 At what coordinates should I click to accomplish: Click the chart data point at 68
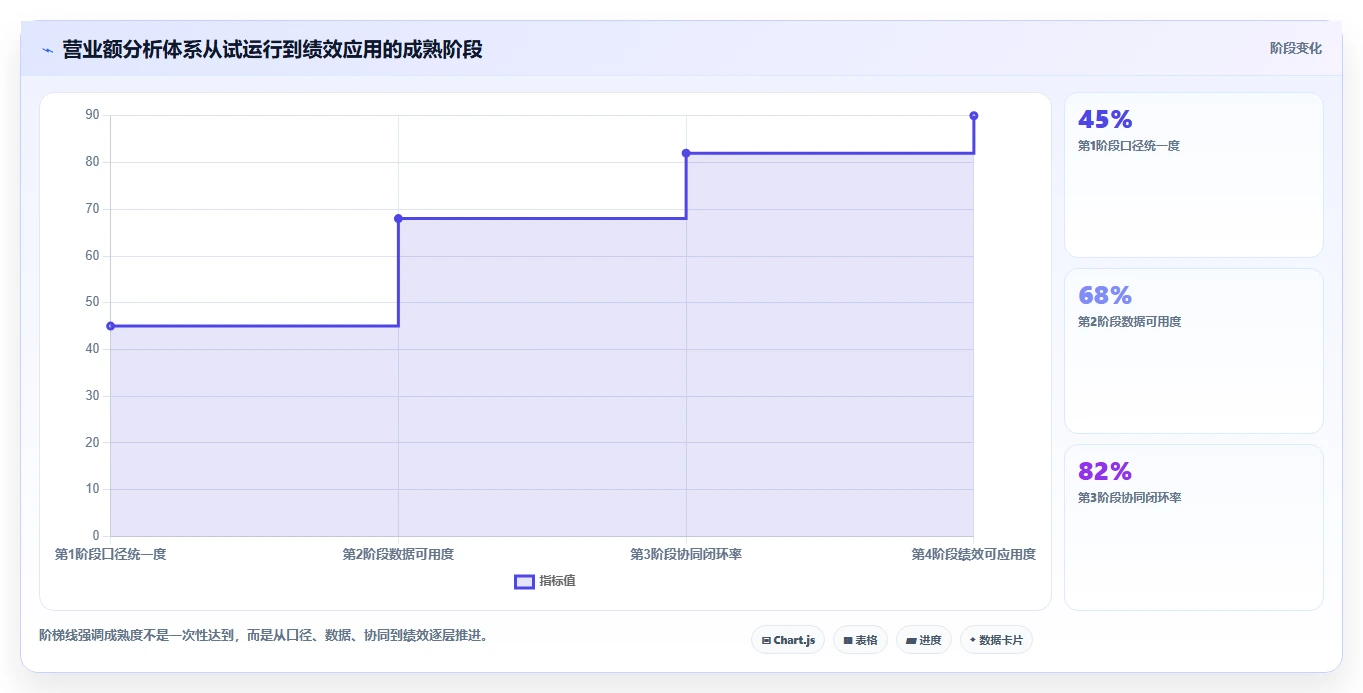point(398,218)
